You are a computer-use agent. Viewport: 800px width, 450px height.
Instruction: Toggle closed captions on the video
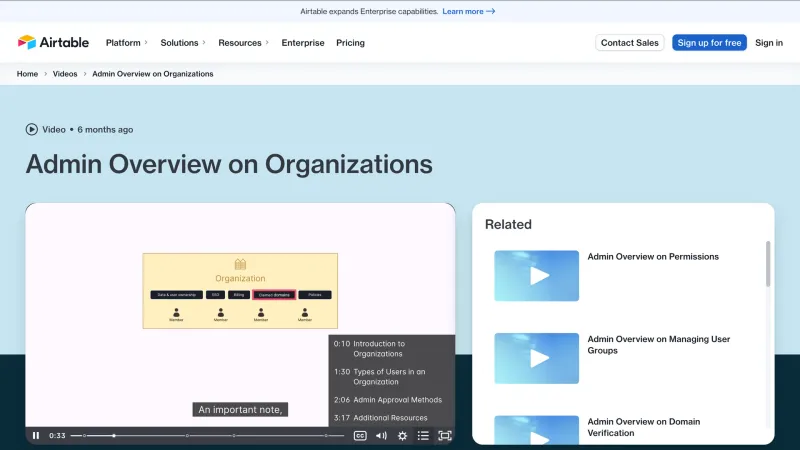click(x=360, y=436)
